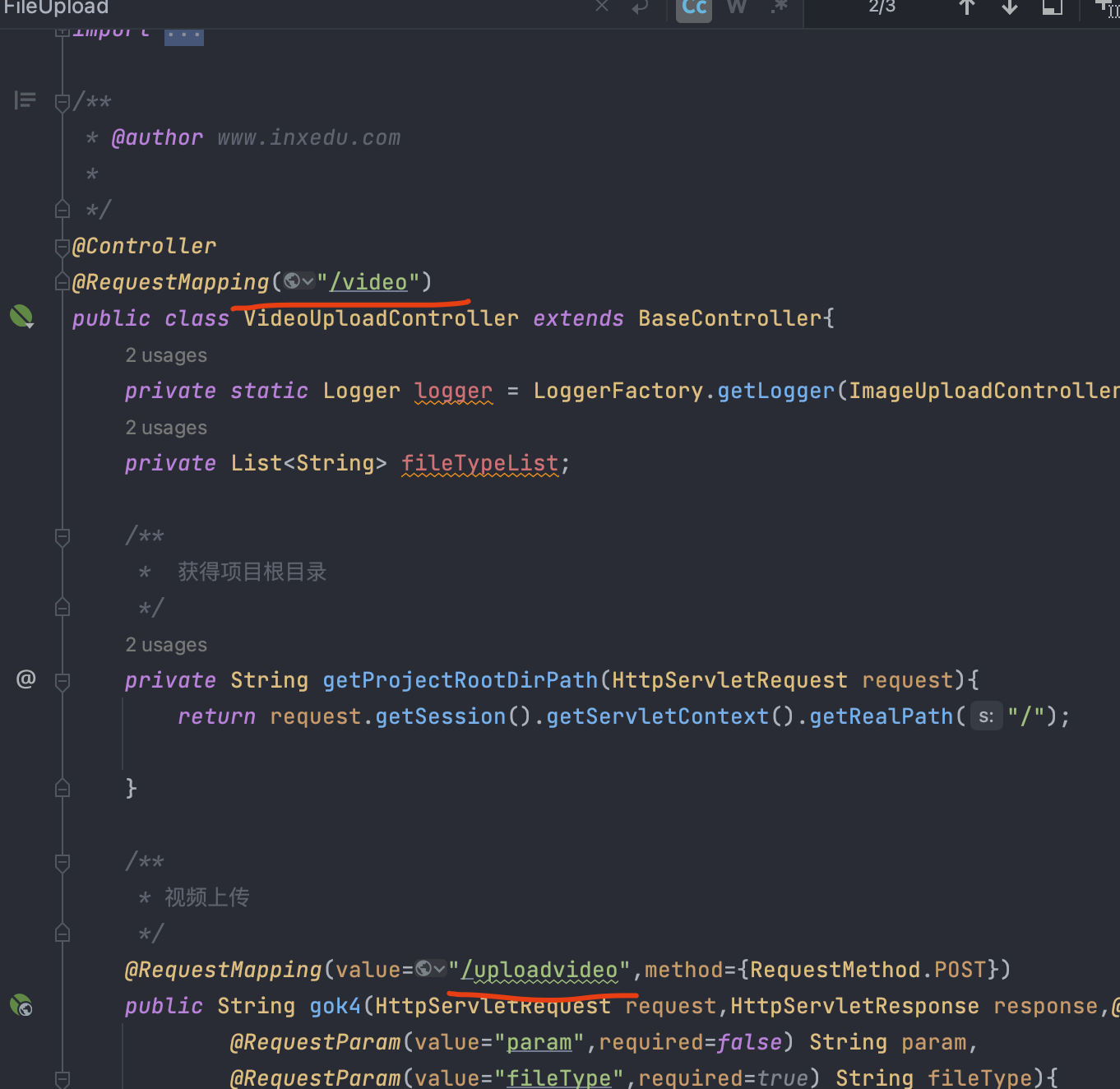Click Spring endpoint gutter icon beside gok4
Screen dimensions: 1120x1089
tap(21, 1005)
